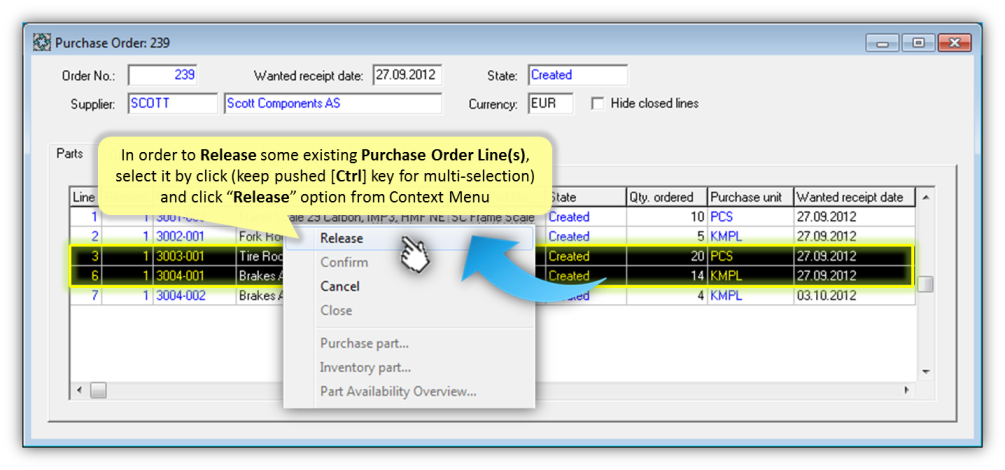Click the Purchase unit column header

click(750, 197)
